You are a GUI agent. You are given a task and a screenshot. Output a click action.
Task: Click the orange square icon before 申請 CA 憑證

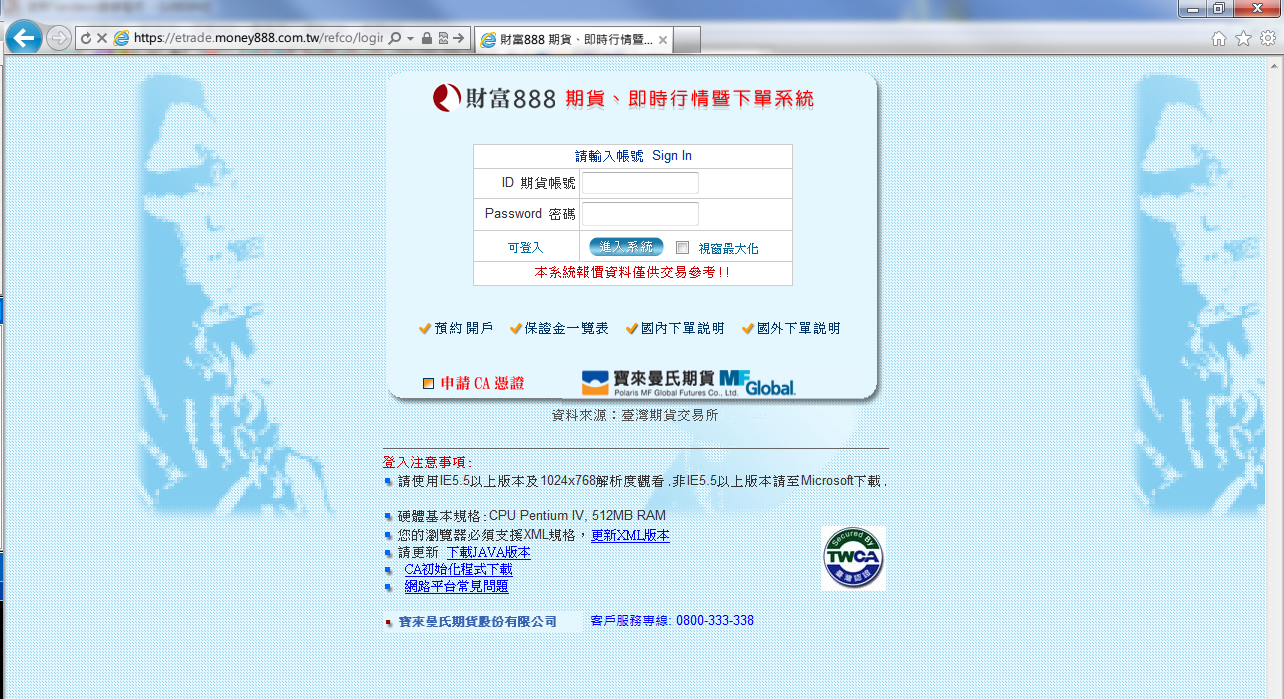point(429,383)
